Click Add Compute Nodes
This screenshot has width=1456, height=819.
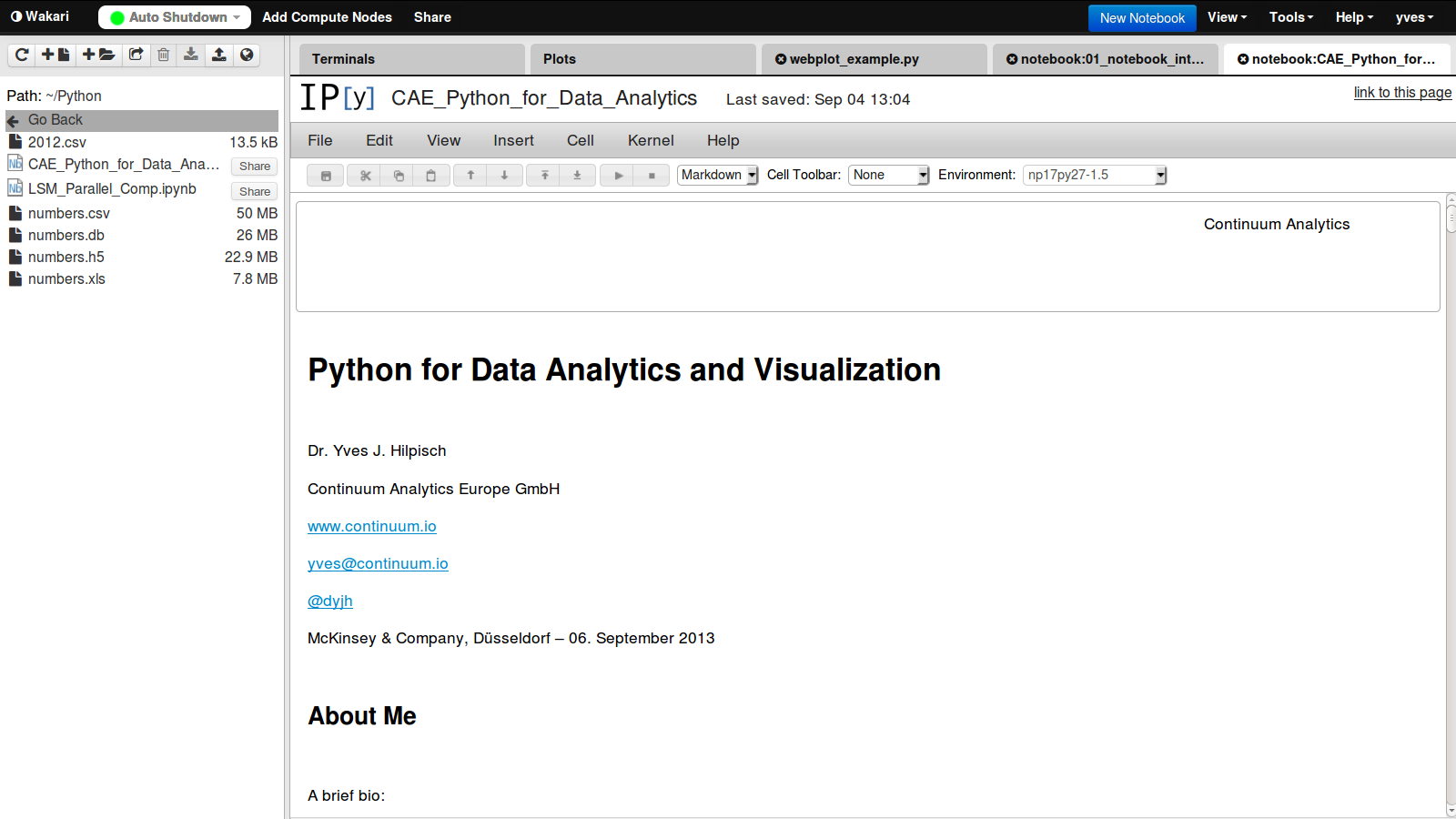tap(327, 17)
